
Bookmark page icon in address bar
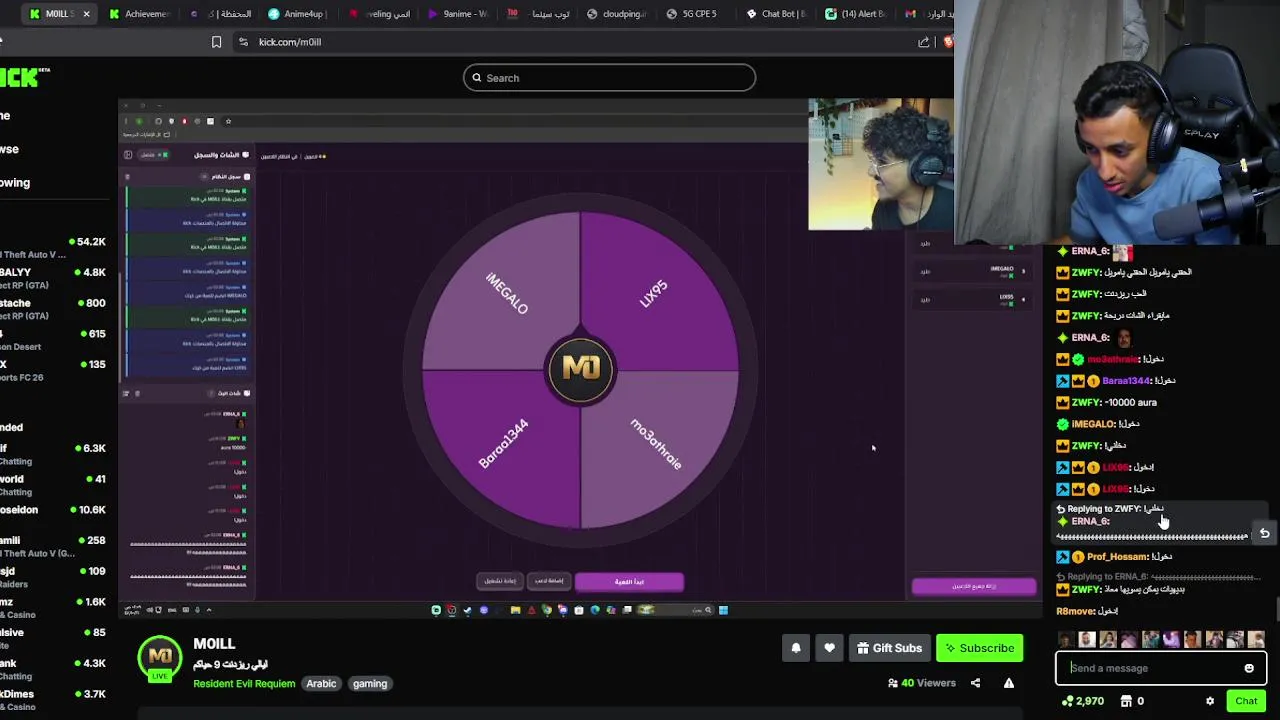[216, 42]
